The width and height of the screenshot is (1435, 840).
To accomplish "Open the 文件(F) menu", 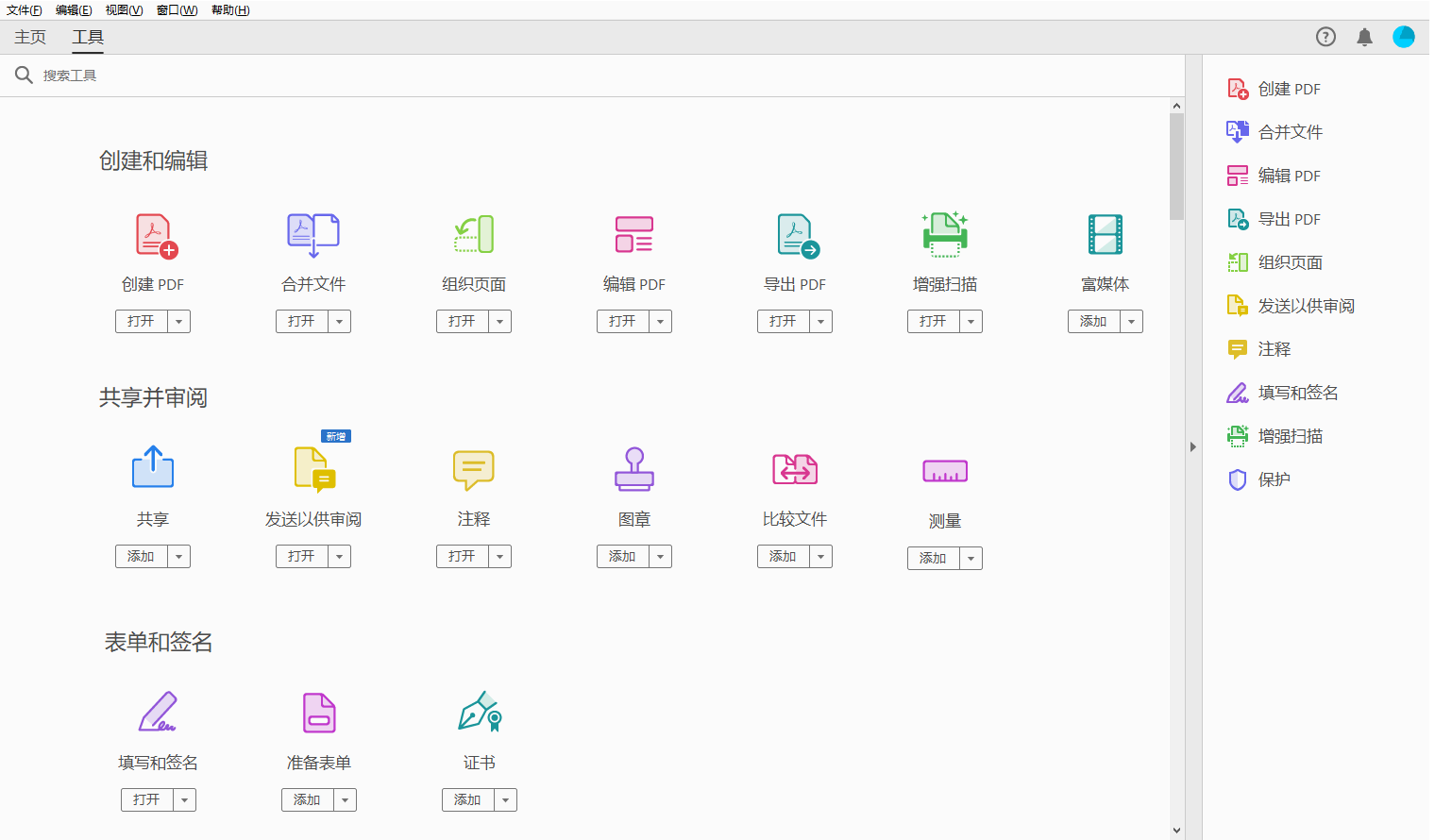I will 25,10.
